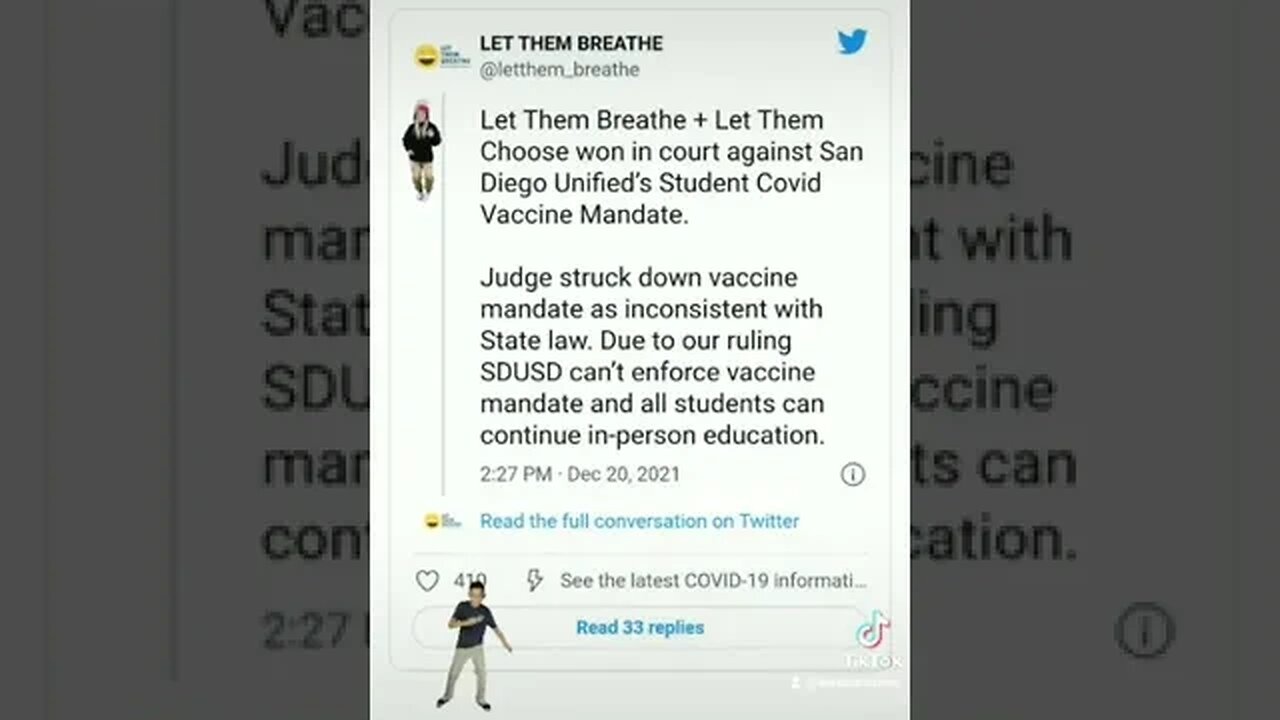Open Read the full conversation on Twitter
1280x720 pixels.
639,521
